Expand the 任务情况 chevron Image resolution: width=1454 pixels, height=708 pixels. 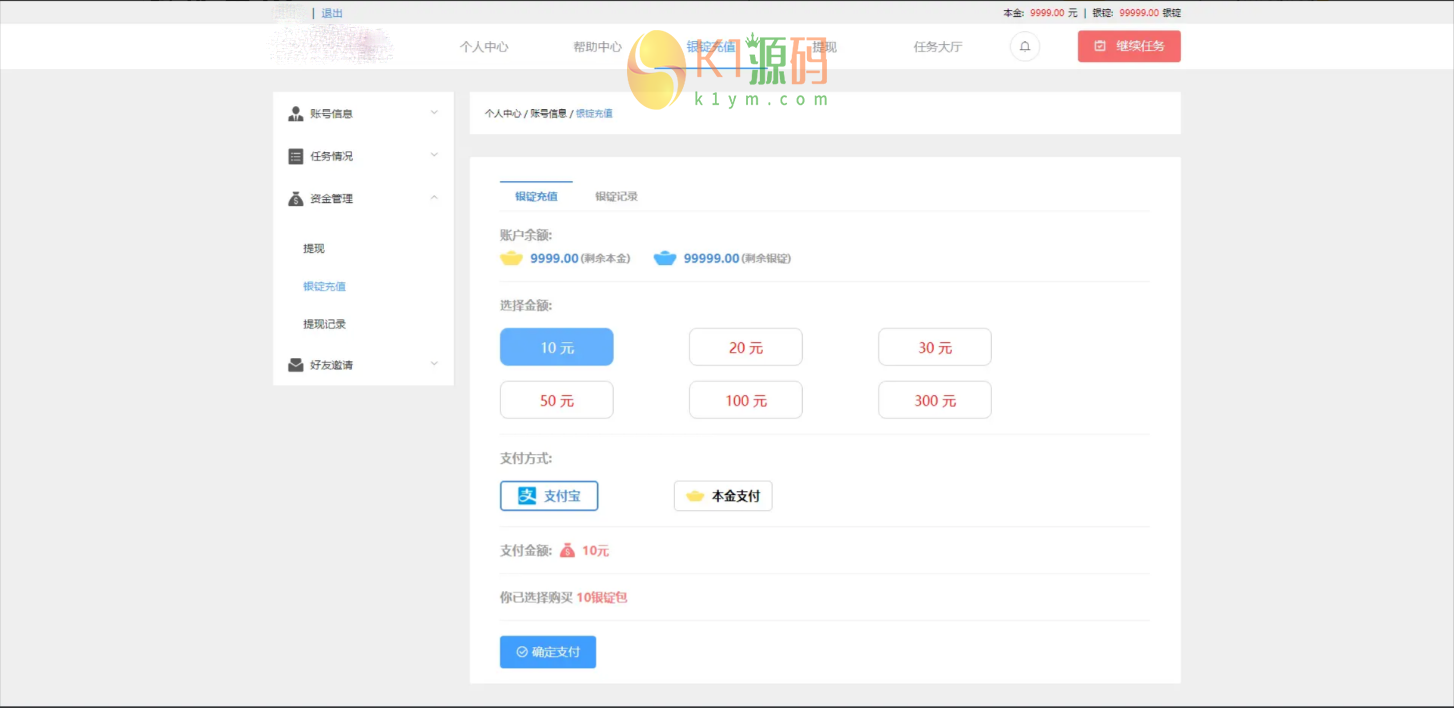tap(434, 155)
